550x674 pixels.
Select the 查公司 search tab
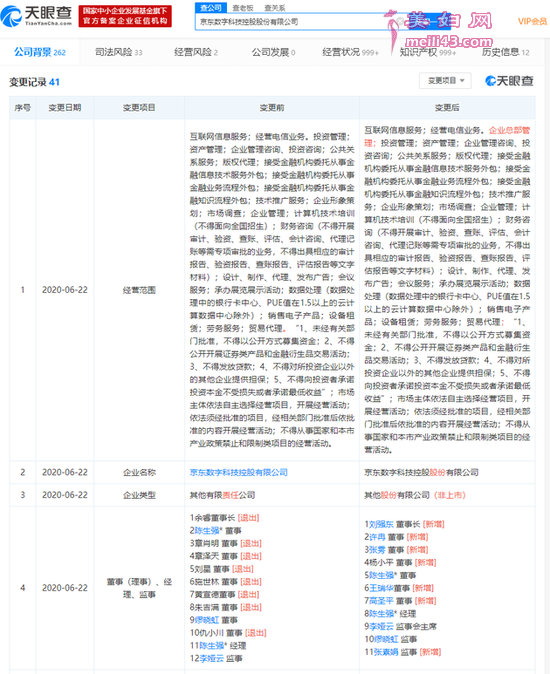(x=211, y=8)
